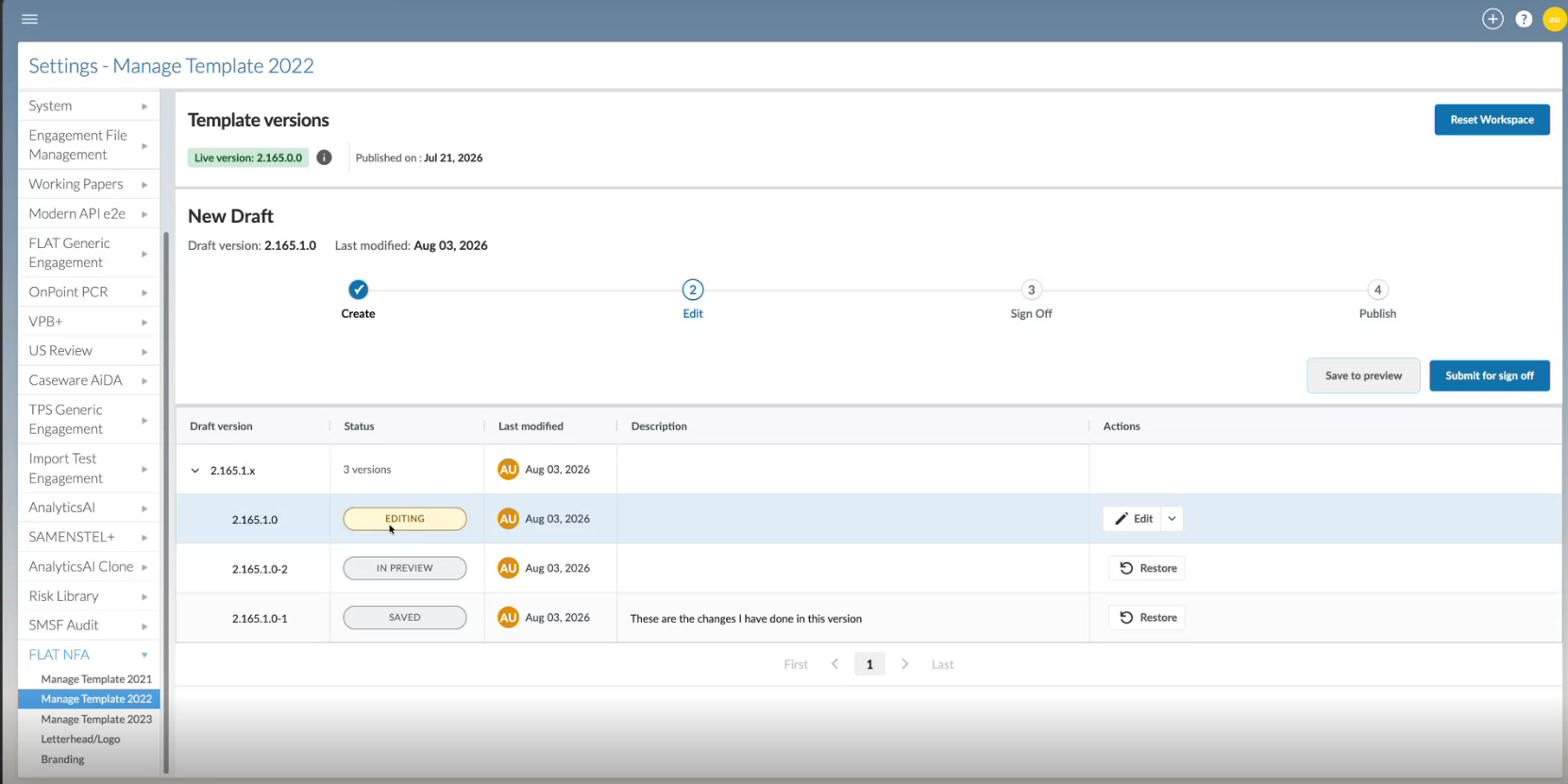Expand AnalyticsAI section
The width and height of the screenshot is (1568, 784).
89,508
